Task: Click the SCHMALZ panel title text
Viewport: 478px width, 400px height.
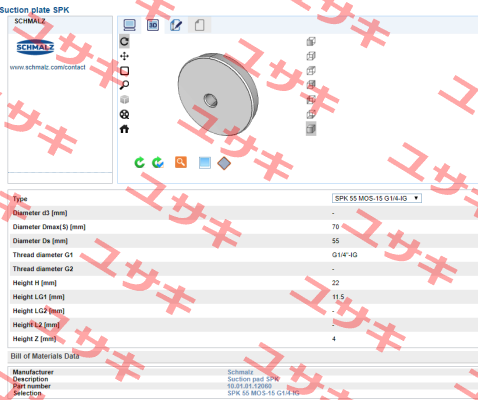Action: [30, 21]
